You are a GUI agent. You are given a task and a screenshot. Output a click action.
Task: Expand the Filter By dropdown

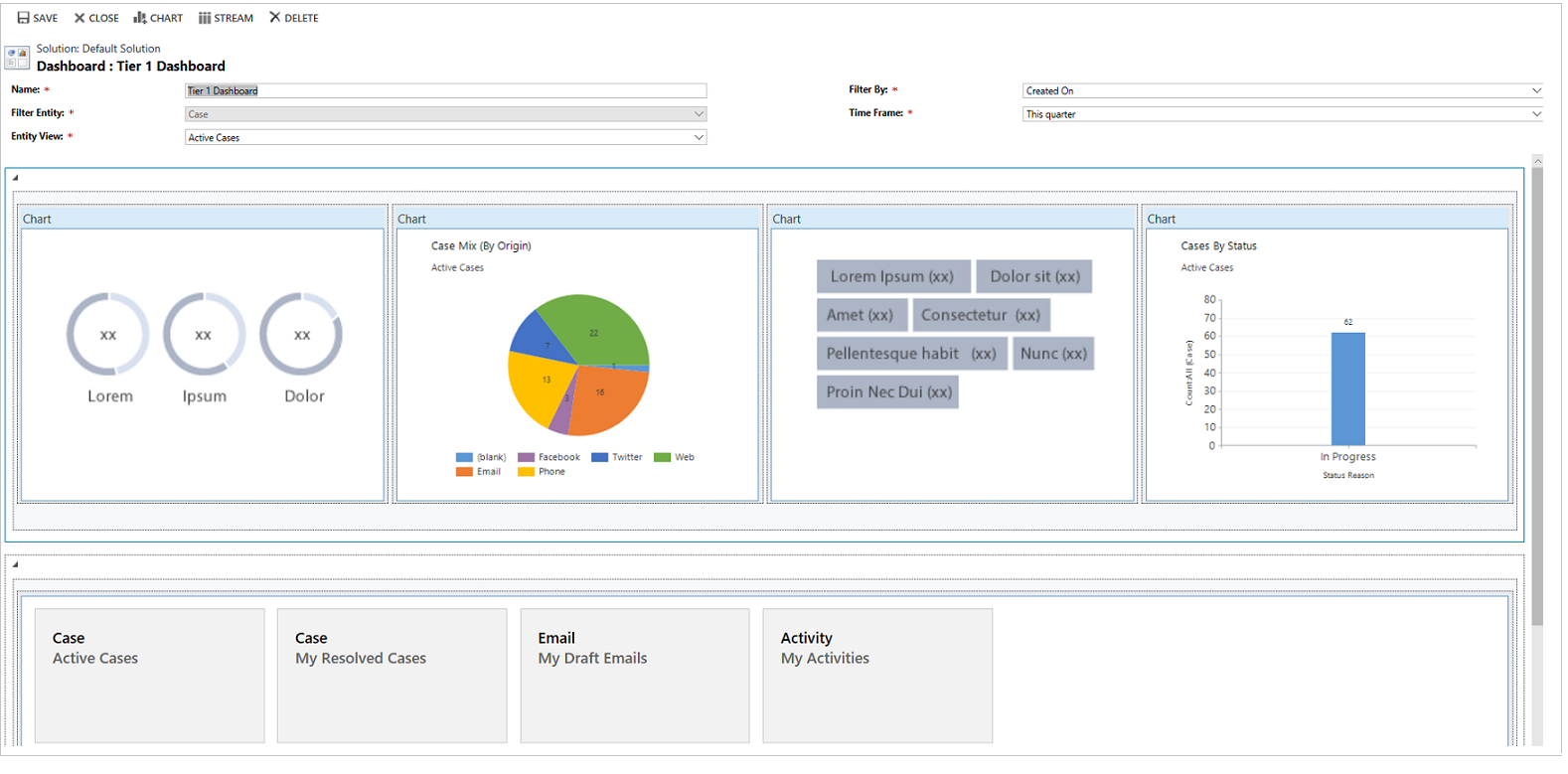(x=1536, y=90)
